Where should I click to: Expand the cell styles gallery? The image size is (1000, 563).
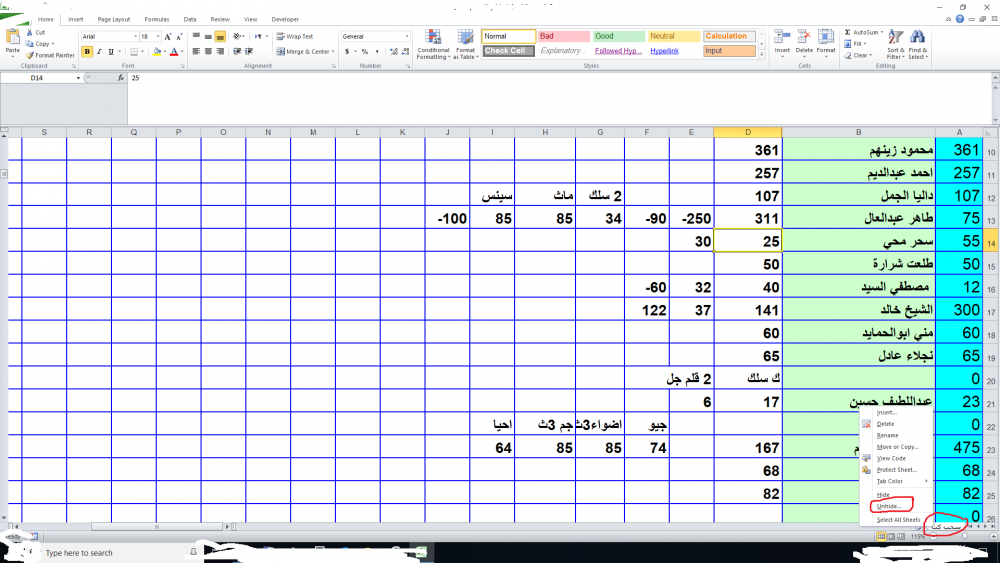coord(761,55)
